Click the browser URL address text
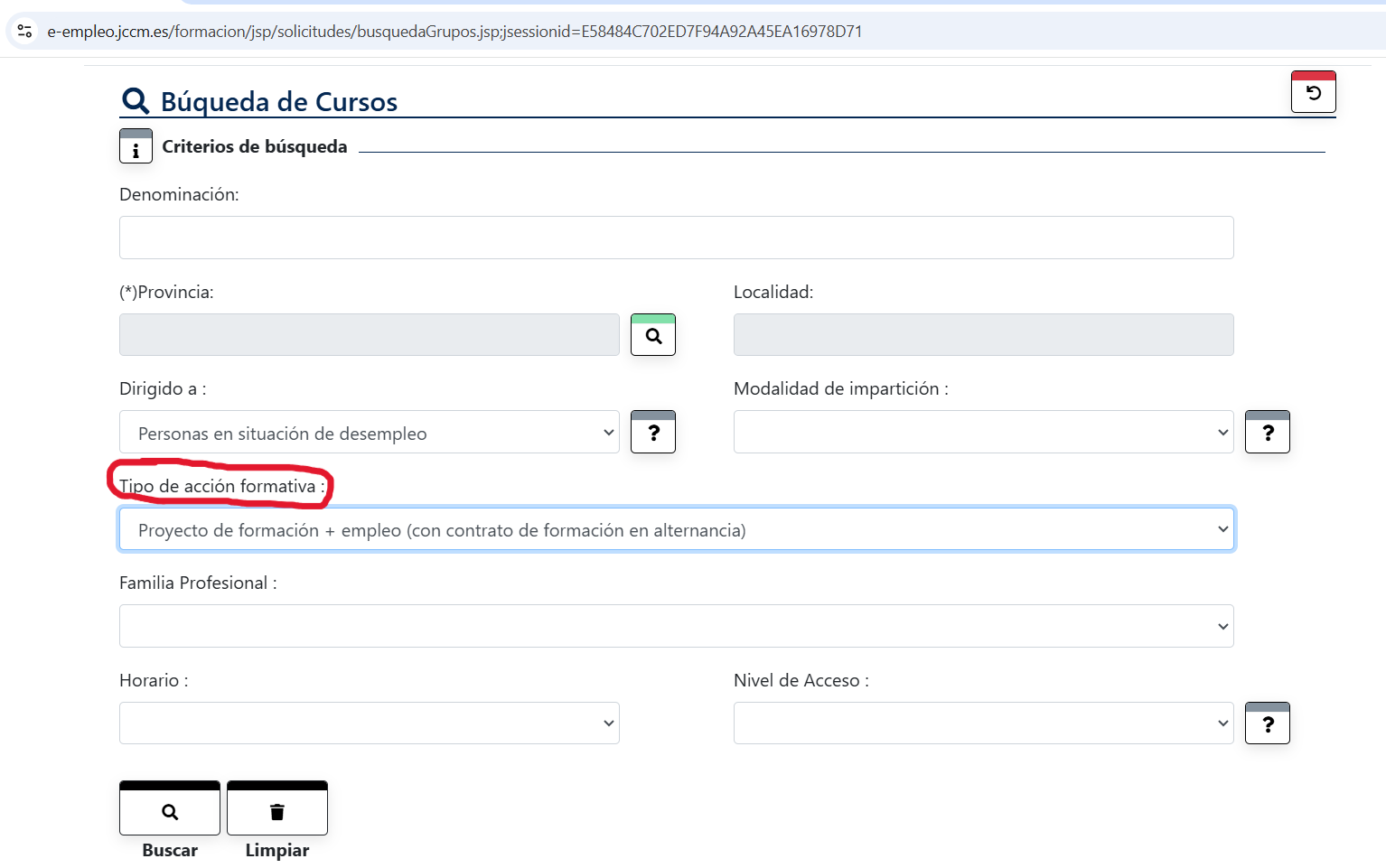The image size is (1386, 868). coord(454,32)
